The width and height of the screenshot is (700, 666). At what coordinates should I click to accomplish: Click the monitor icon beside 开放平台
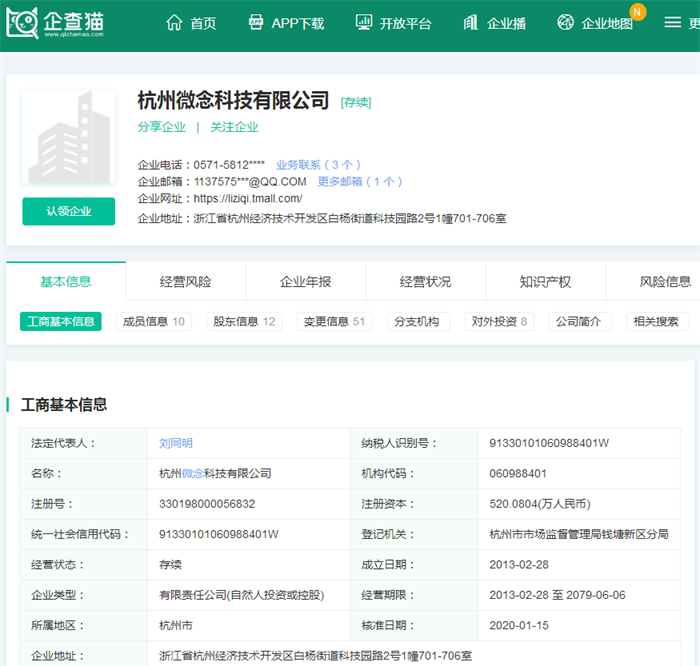pos(364,22)
